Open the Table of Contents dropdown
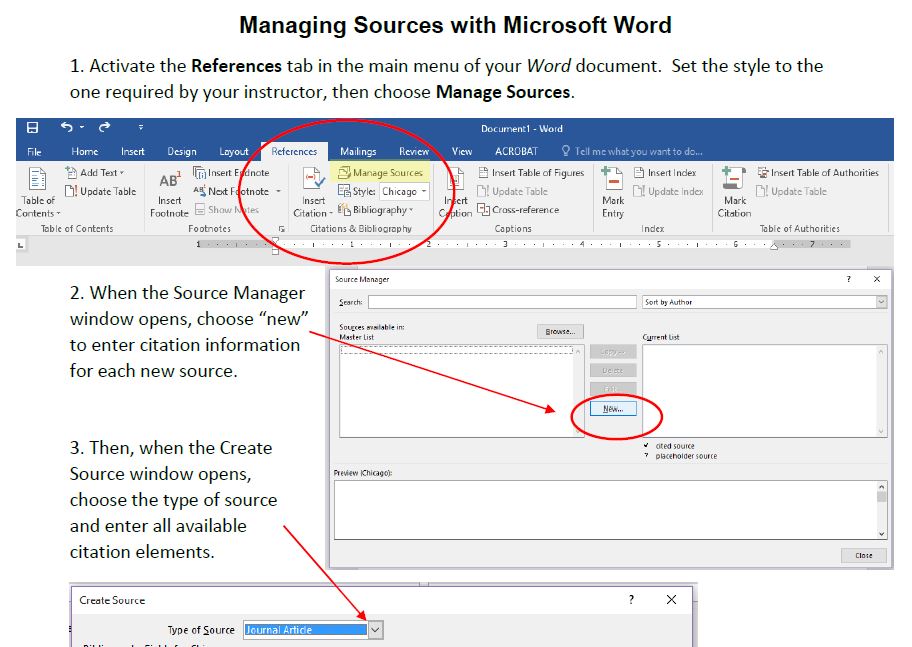The width and height of the screenshot is (912, 647). pos(38,192)
